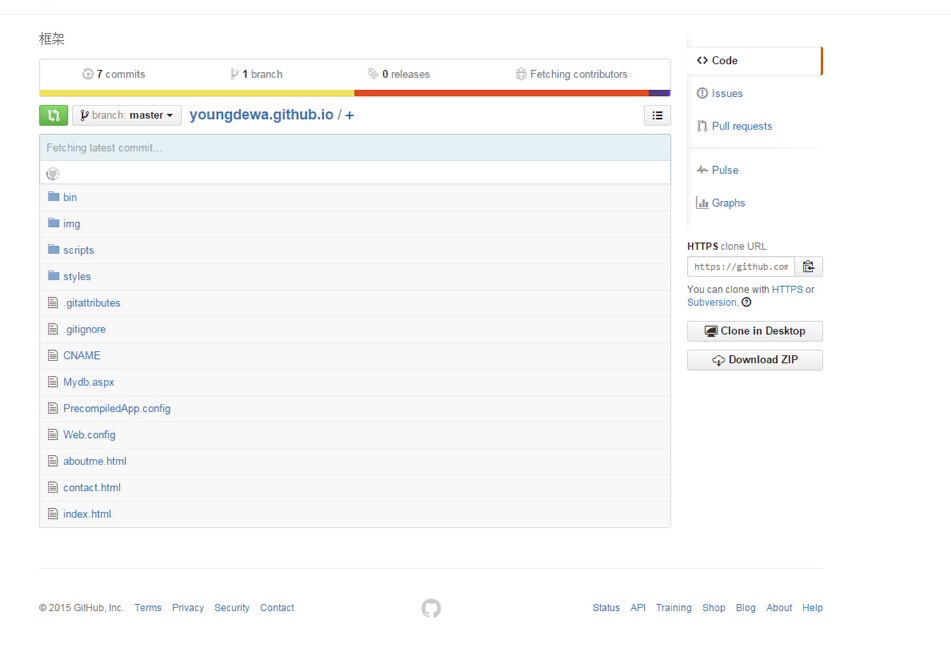Click the file icon beside .gitattributes

(53, 303)
